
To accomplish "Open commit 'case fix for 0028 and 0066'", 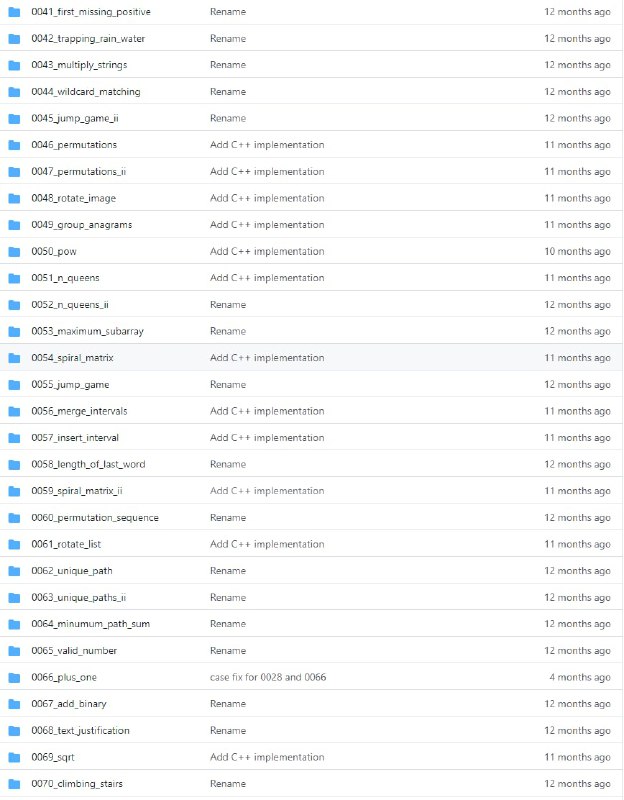I will [268, 677].
